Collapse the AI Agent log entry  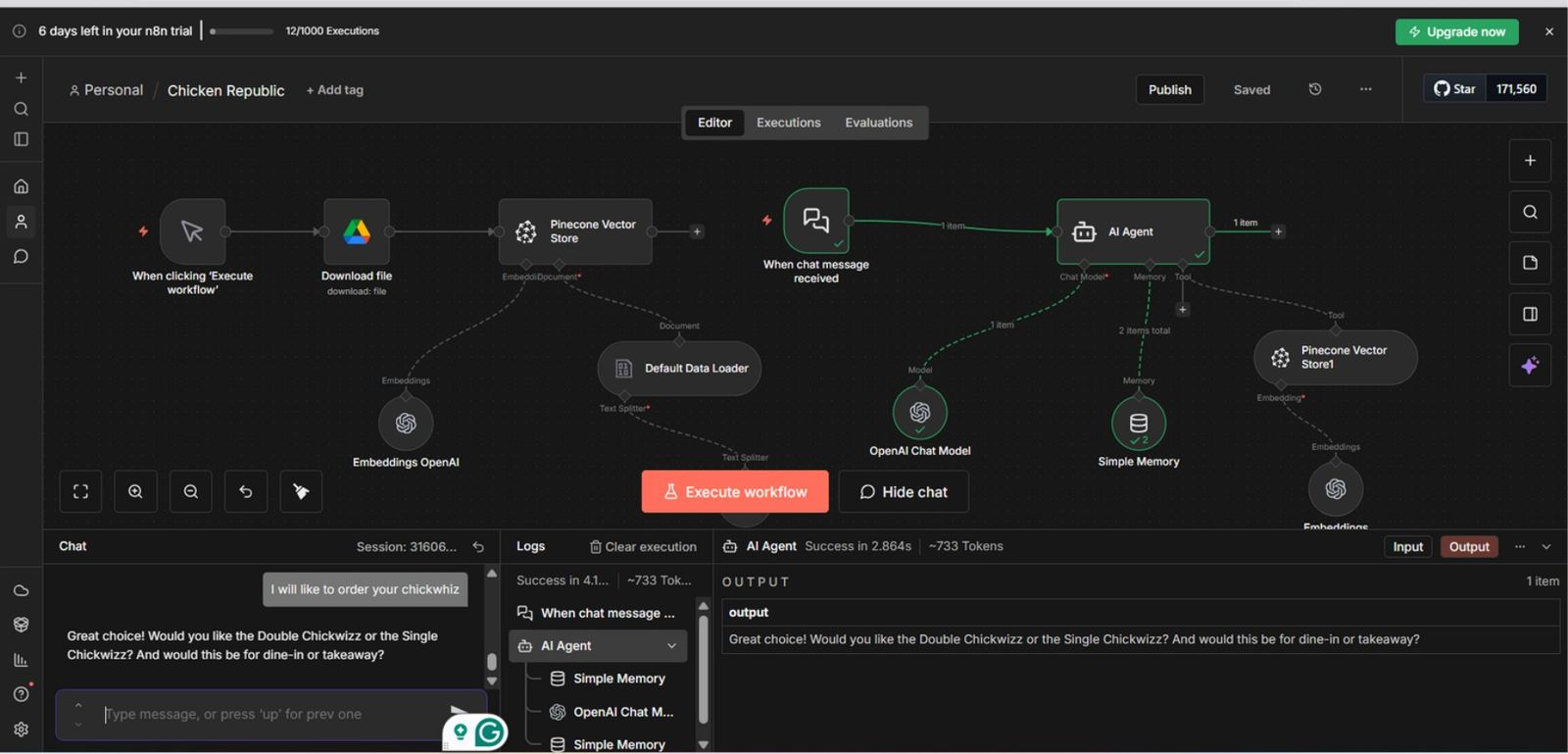(672, 646)
